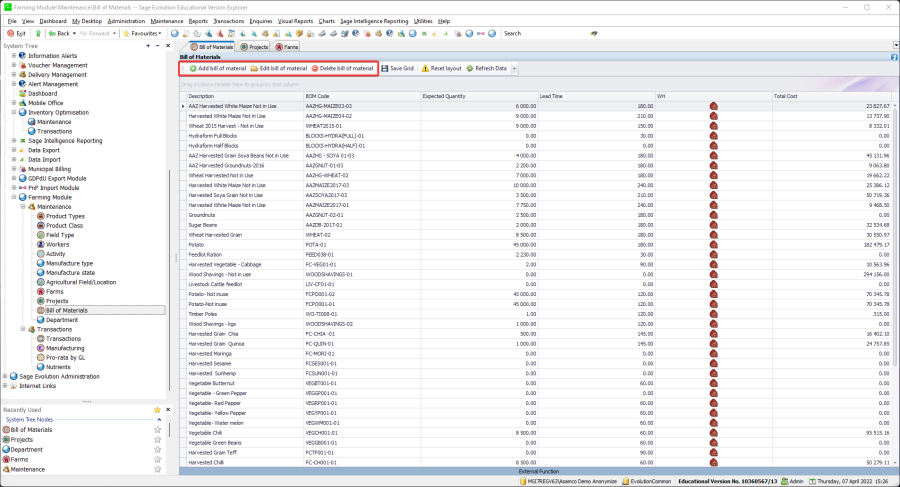Collapse the Farming Module tree node
Screen dimensions: 900x487
coord(14,197)
